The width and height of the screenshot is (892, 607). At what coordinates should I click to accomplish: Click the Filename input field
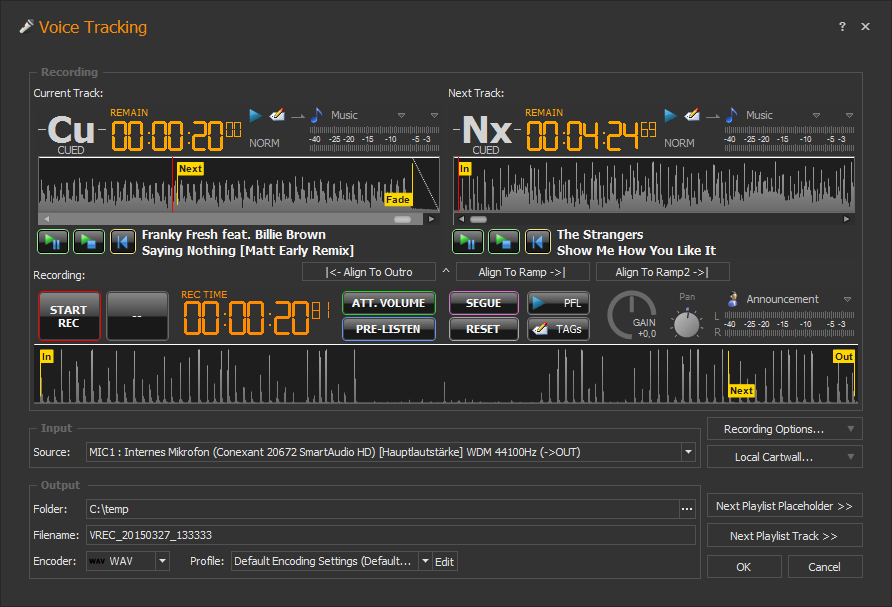coord(390,535)
